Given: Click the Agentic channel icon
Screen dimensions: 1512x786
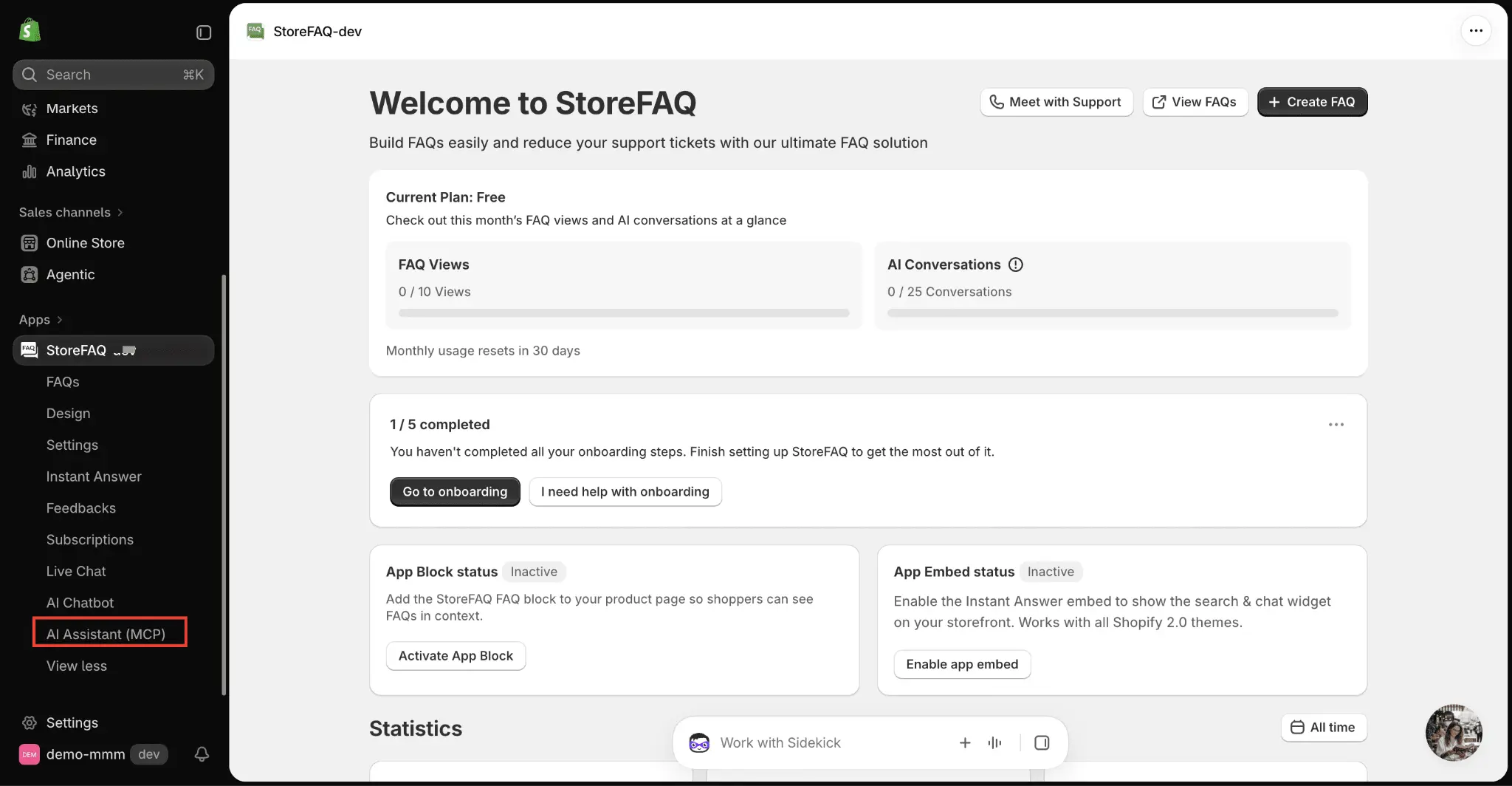Looking at the screenshot, I should coord(30,275).
